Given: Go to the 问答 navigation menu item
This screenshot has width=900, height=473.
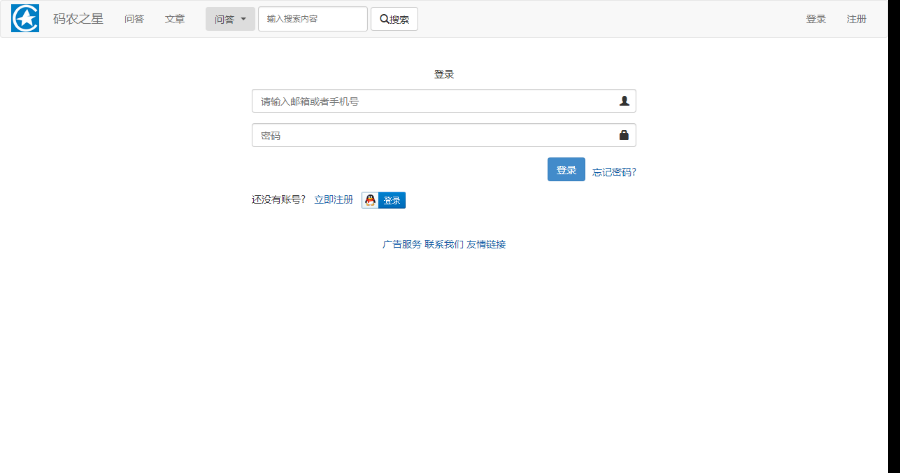Looking at the screenshot, I should pos(134,19).
